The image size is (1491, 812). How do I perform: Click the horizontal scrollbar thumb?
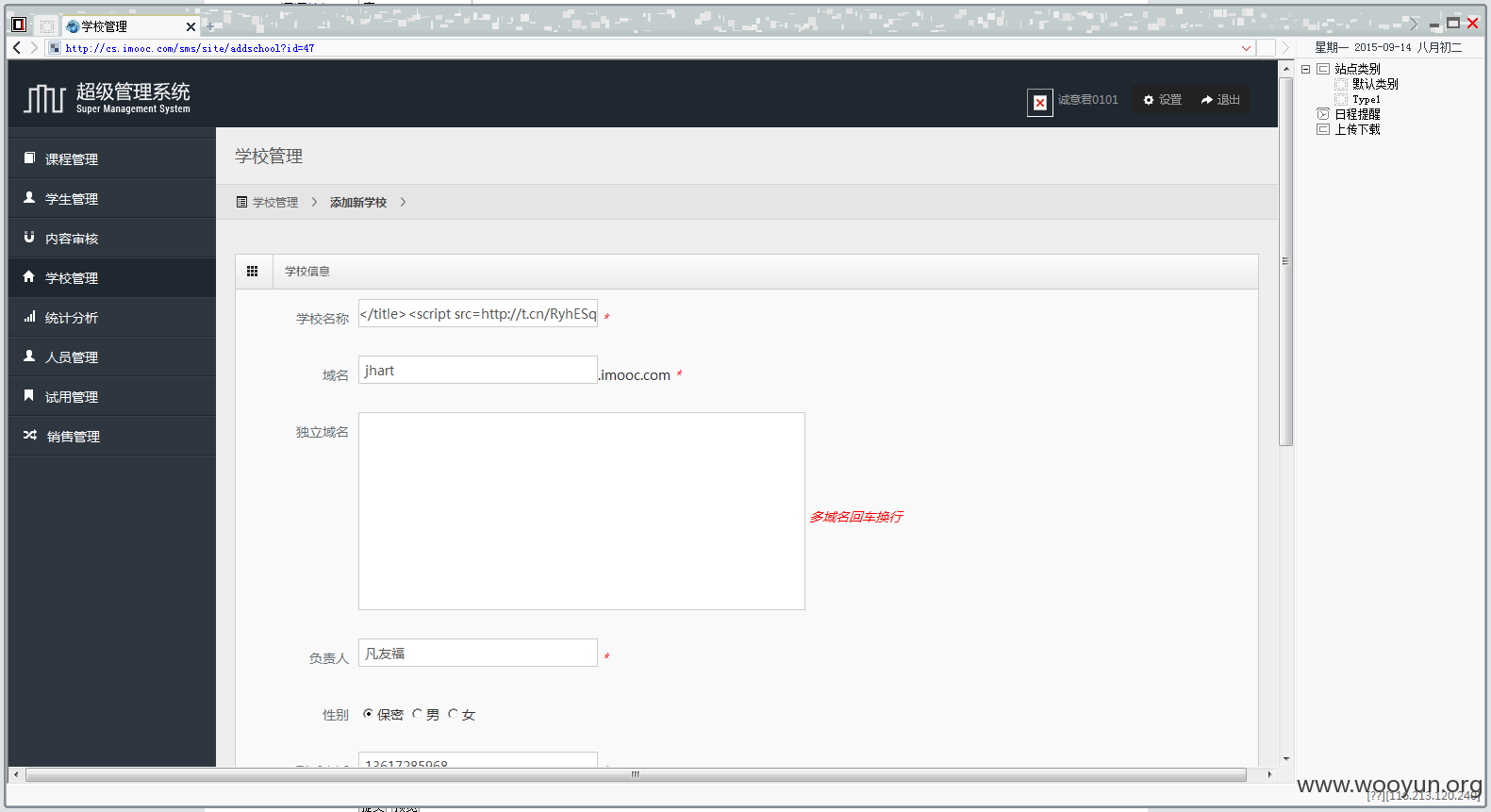637,774
